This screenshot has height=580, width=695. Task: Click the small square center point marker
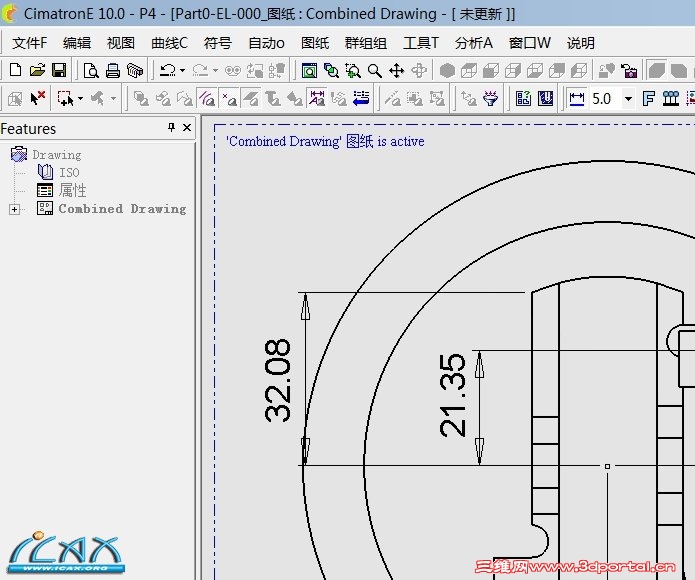click(x=607, y=466)
